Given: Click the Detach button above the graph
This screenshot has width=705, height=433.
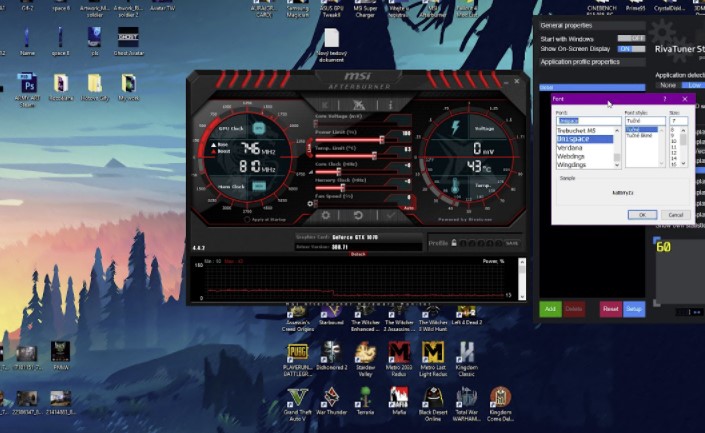Looking at the screenshot, I should pos(358,254).
